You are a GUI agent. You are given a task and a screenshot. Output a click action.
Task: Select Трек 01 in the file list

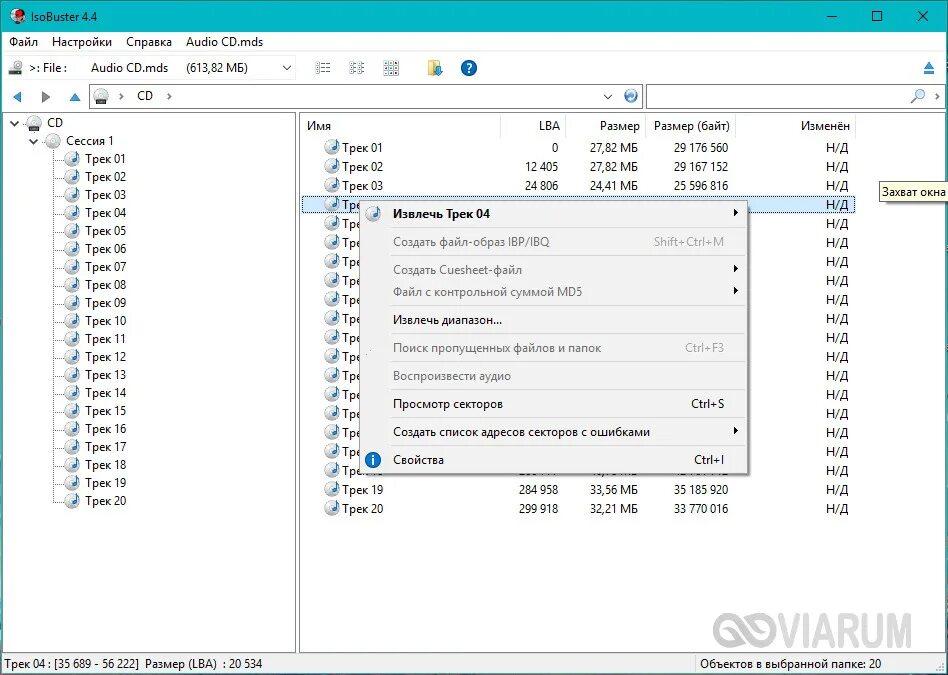(x=362, y=148)
